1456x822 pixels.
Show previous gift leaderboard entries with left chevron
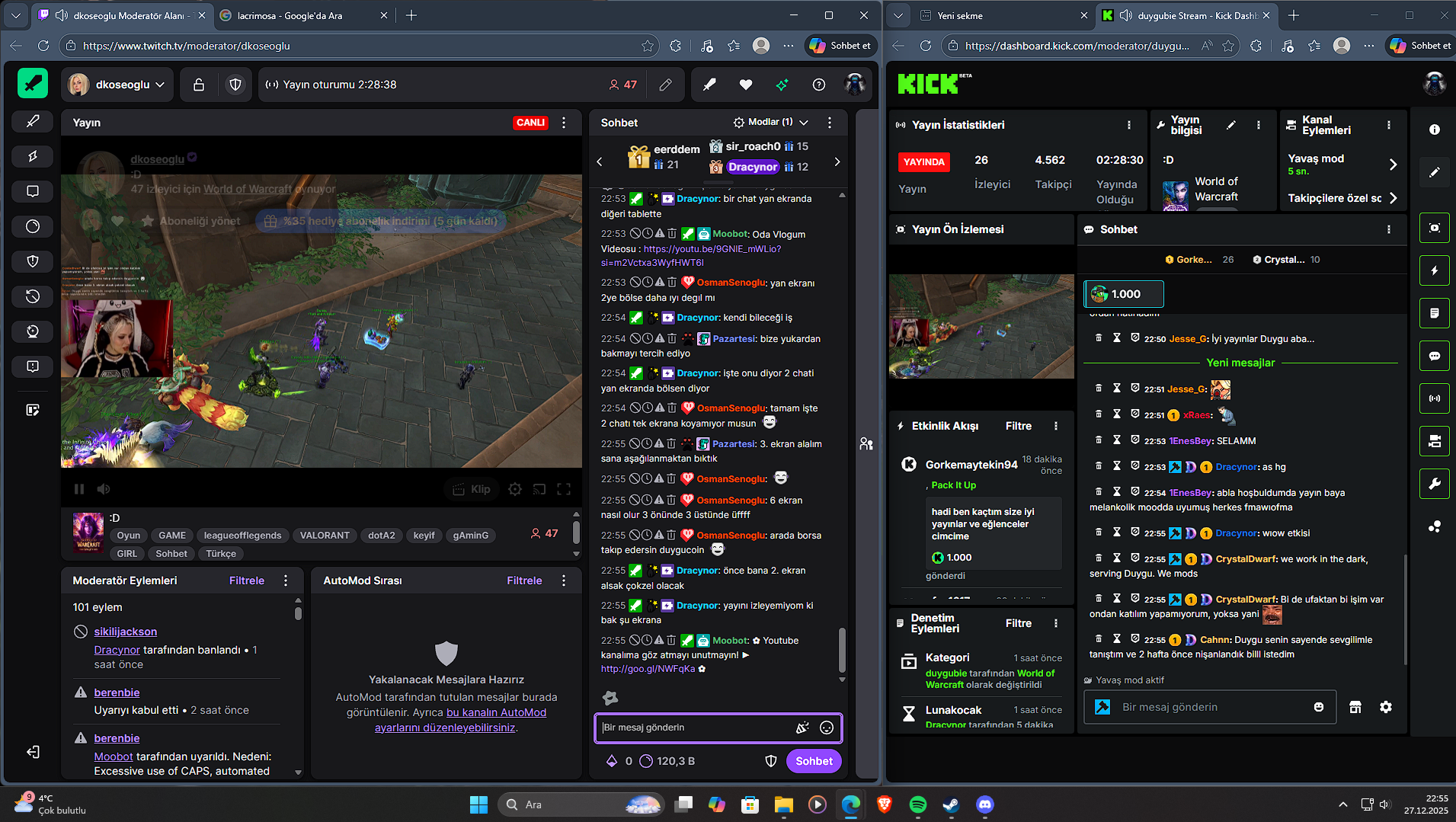tap(600, 162)
